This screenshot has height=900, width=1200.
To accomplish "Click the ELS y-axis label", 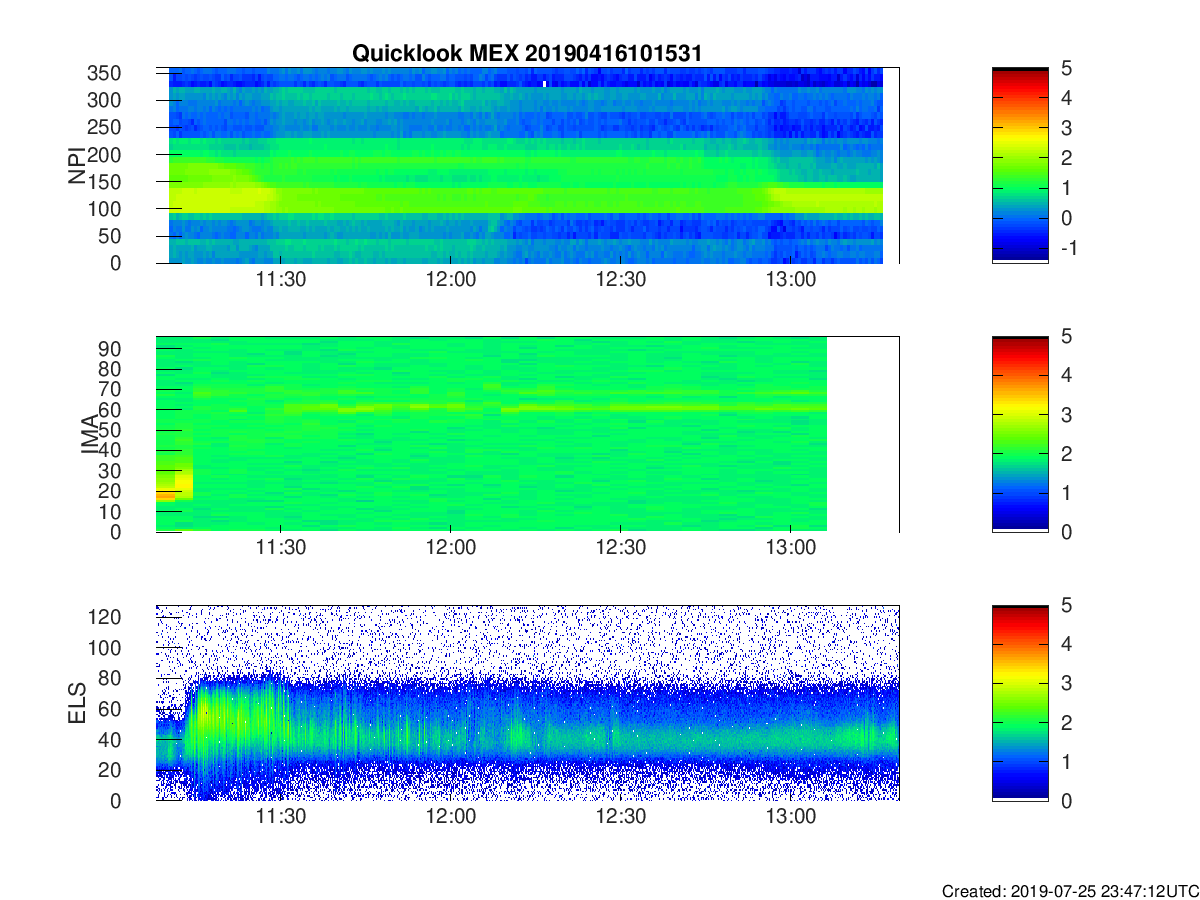I will pyautogui.click(x=77, y=702).
